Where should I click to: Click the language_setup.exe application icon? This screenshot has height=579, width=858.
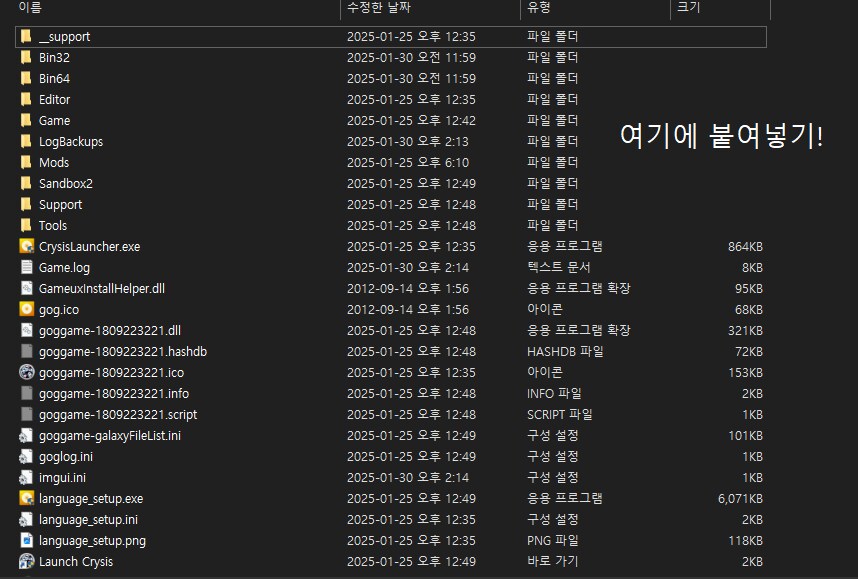click(x=26, y=498)
